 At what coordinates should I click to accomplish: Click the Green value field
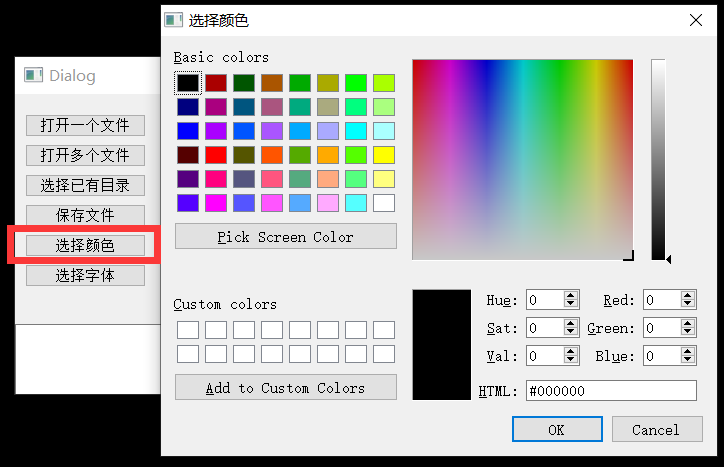[x=662, y=328]
